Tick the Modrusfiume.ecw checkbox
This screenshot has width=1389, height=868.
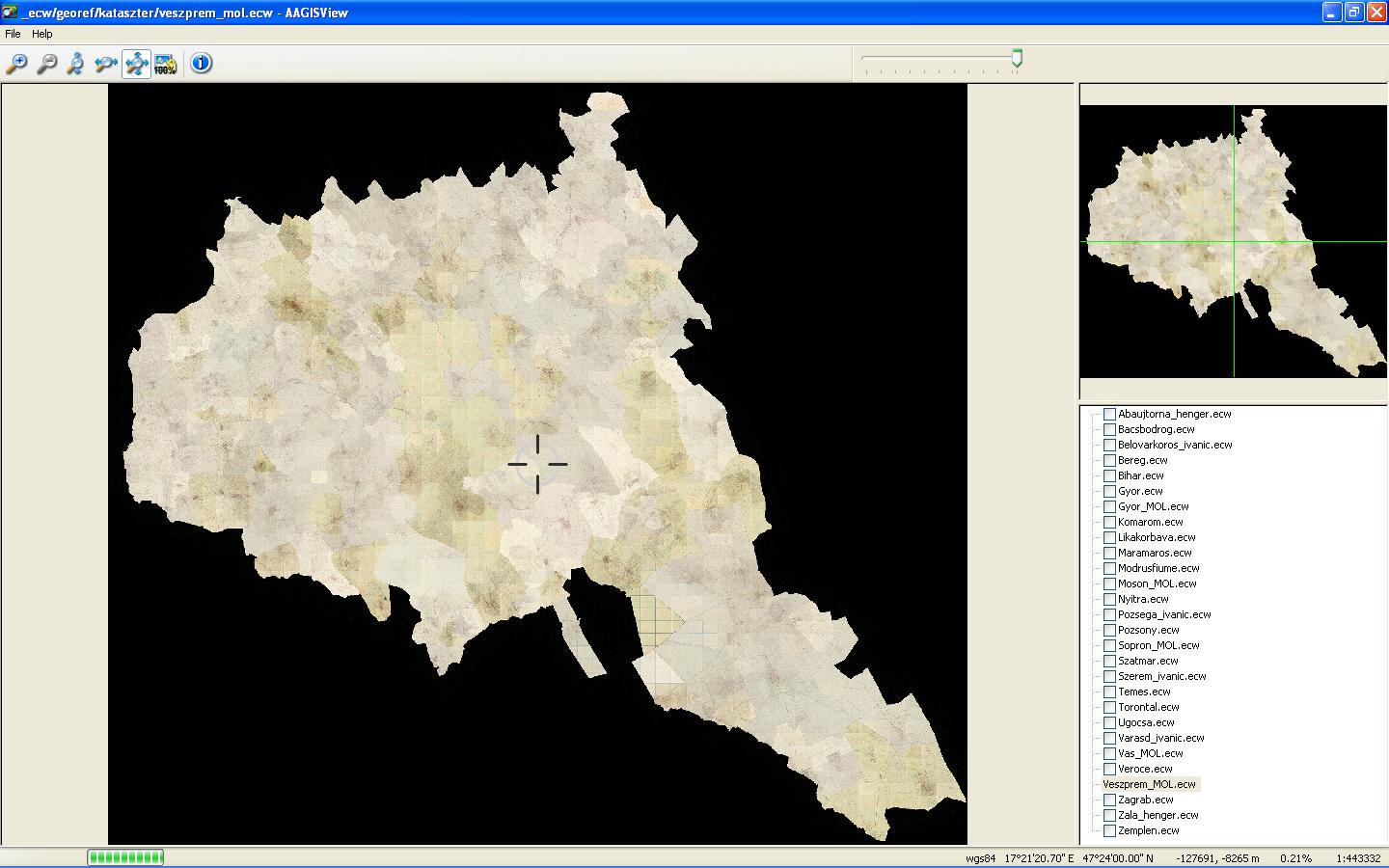(1109, 568)
